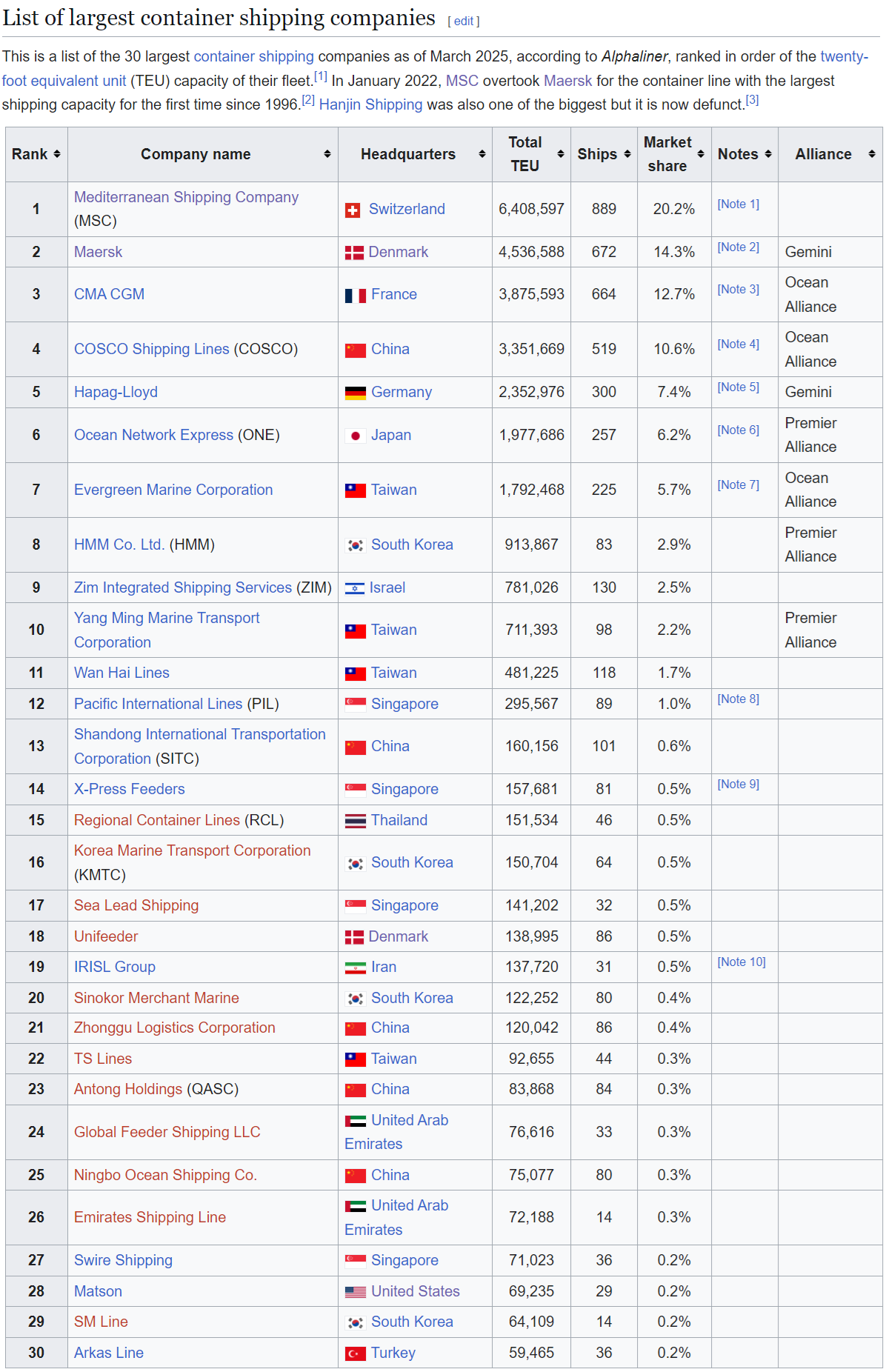The width and height of the screenshot is (886, 1372).
Task: Open citation reference [3]
Action: point(752,100)
